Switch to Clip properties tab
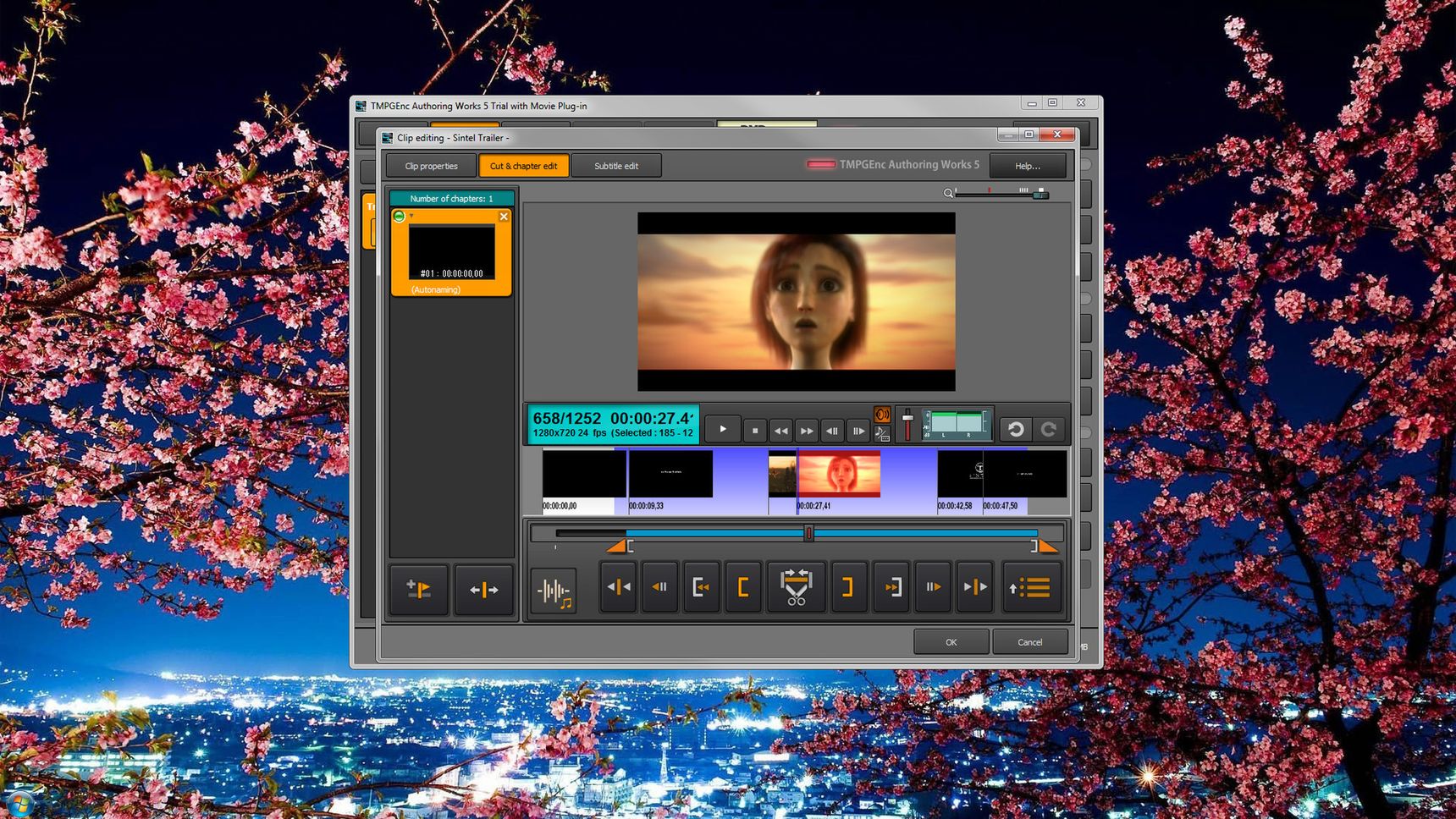 (x=431, y=166)
